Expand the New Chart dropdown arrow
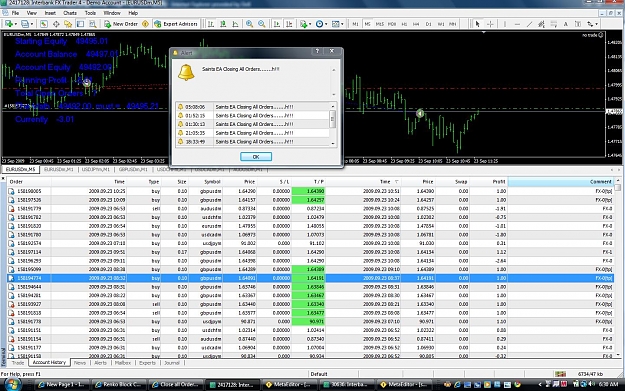 (x=15, y=24)
